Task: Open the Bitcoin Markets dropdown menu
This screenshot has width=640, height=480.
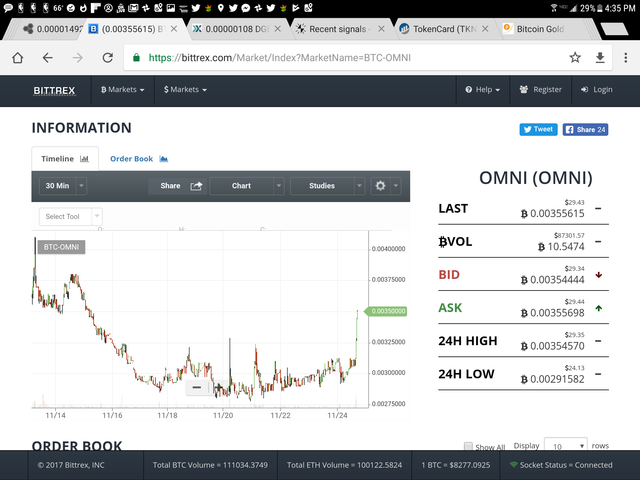Action: coord(122,89)
